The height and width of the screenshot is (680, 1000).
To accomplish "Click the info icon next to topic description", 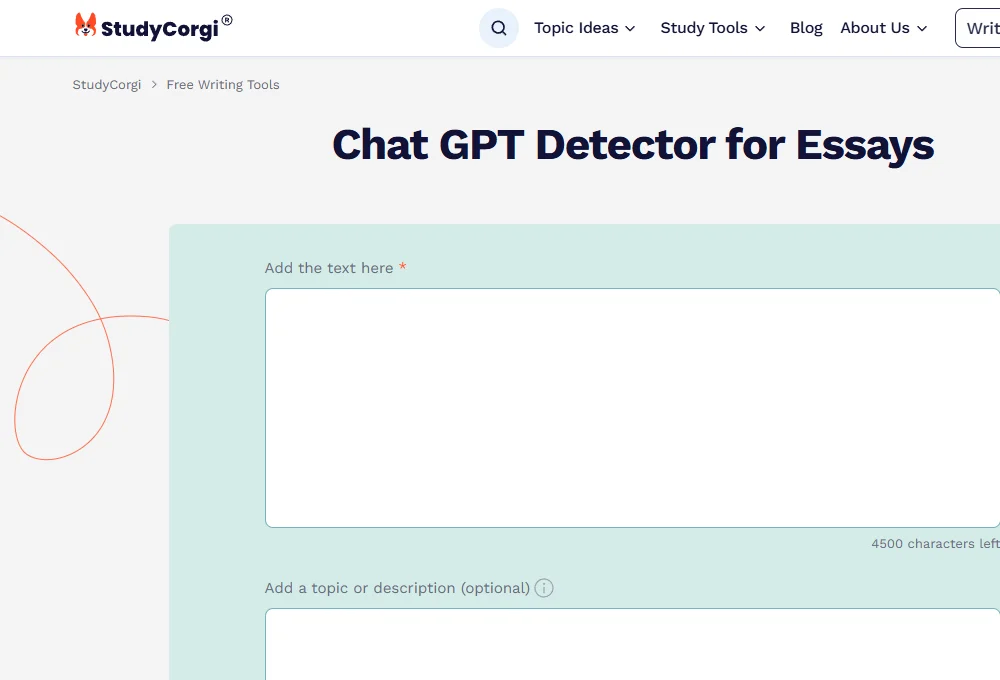I will 544,588.
